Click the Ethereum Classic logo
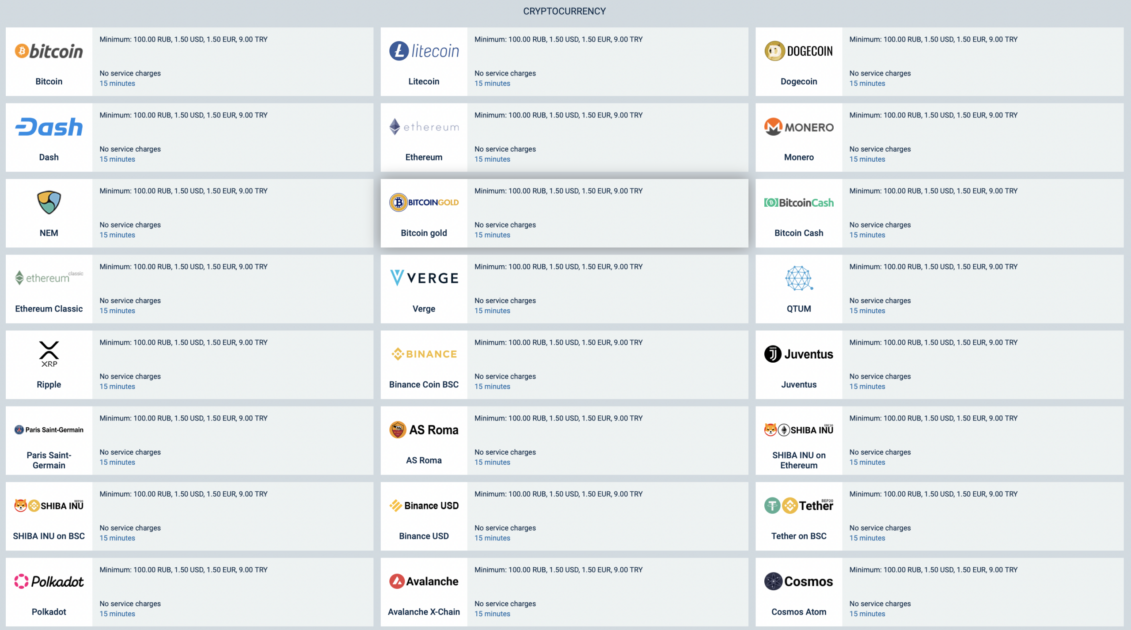 coord(49,278)
